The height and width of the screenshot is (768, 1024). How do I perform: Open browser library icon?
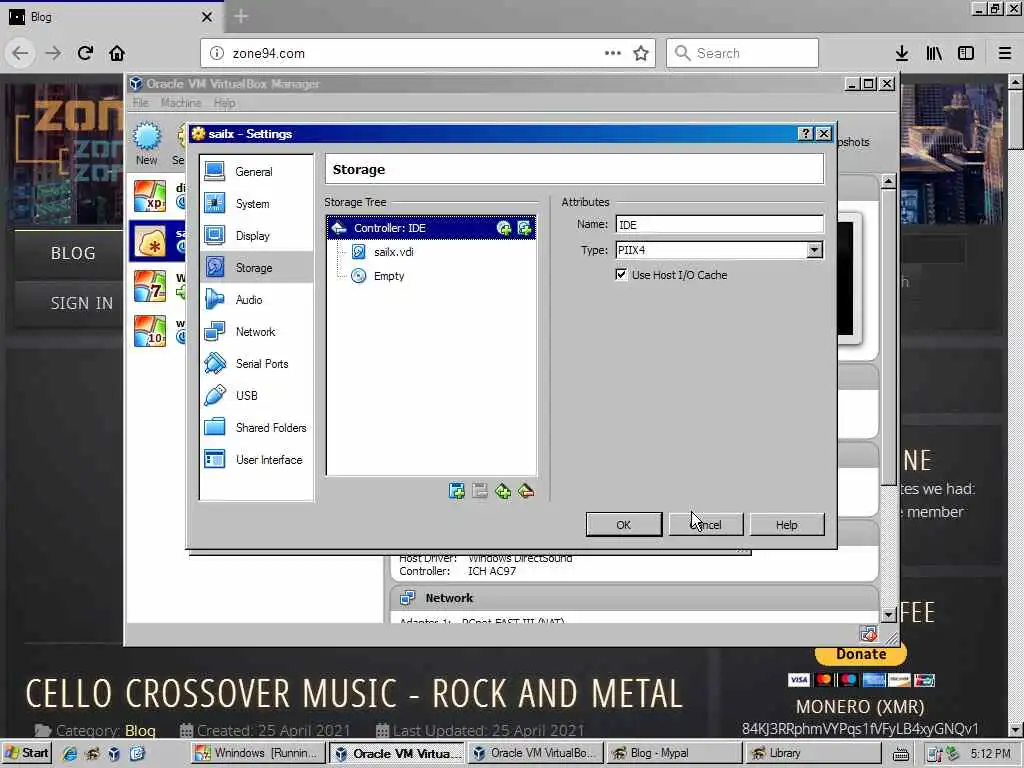tap(934, 53)
